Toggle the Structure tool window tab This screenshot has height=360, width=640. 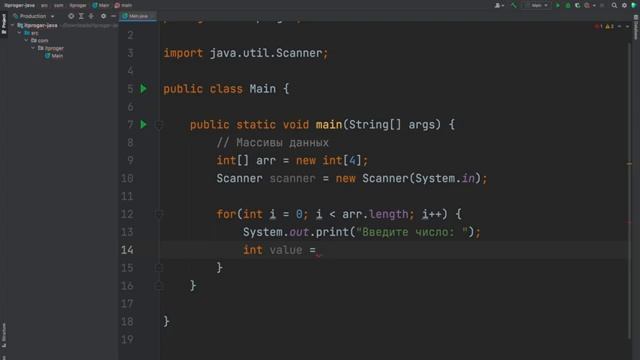pos(4,335)
